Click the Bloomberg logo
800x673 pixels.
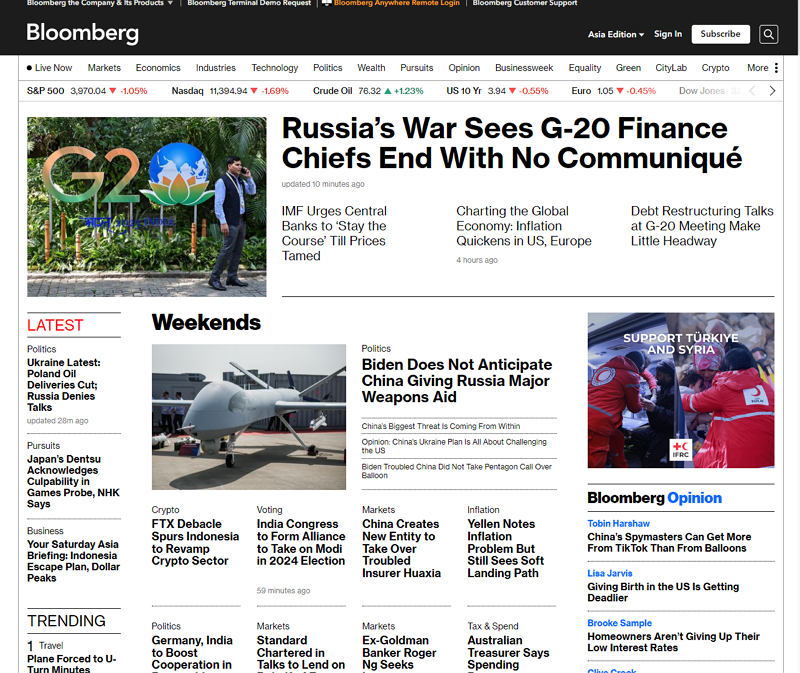[x=82, y=33]
